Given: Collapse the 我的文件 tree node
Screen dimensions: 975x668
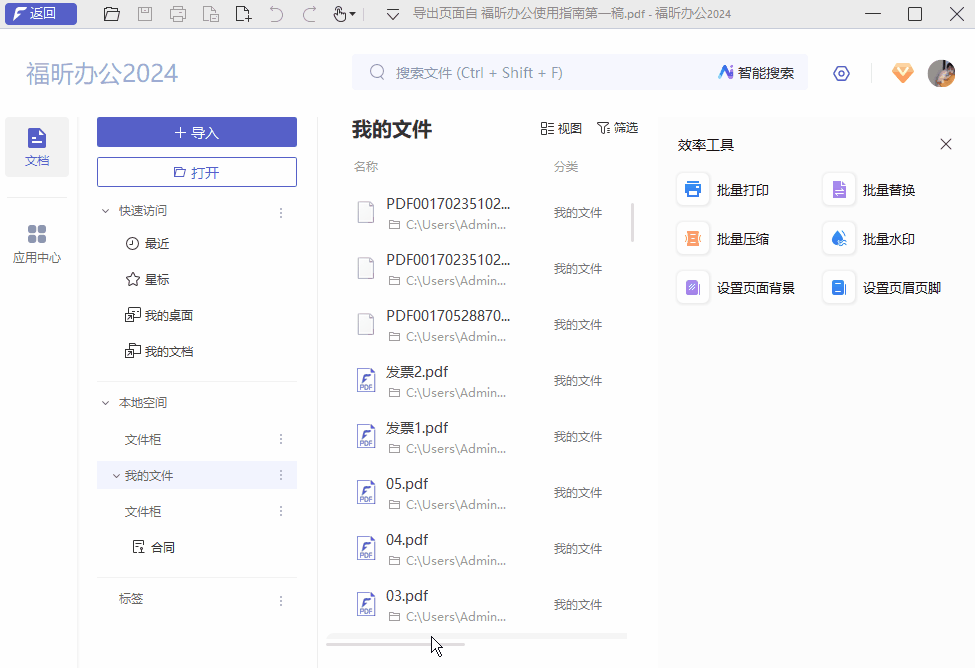Looking at the screenshot, I should tap(116, 475).
